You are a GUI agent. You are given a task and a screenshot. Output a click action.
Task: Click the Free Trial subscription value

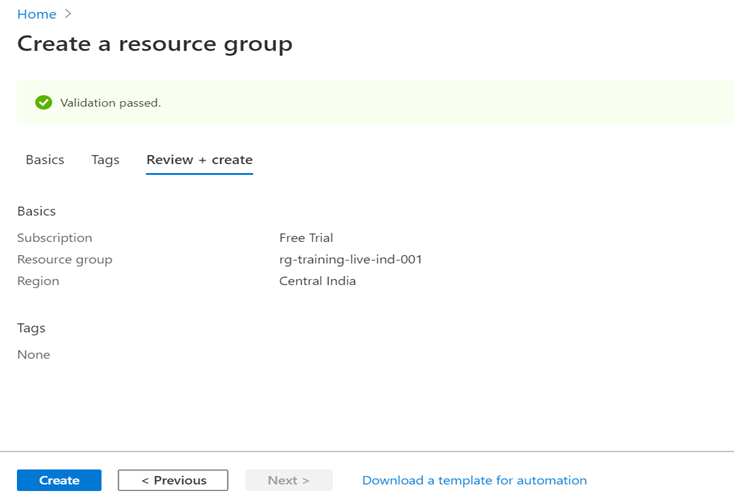coord(306,238)
